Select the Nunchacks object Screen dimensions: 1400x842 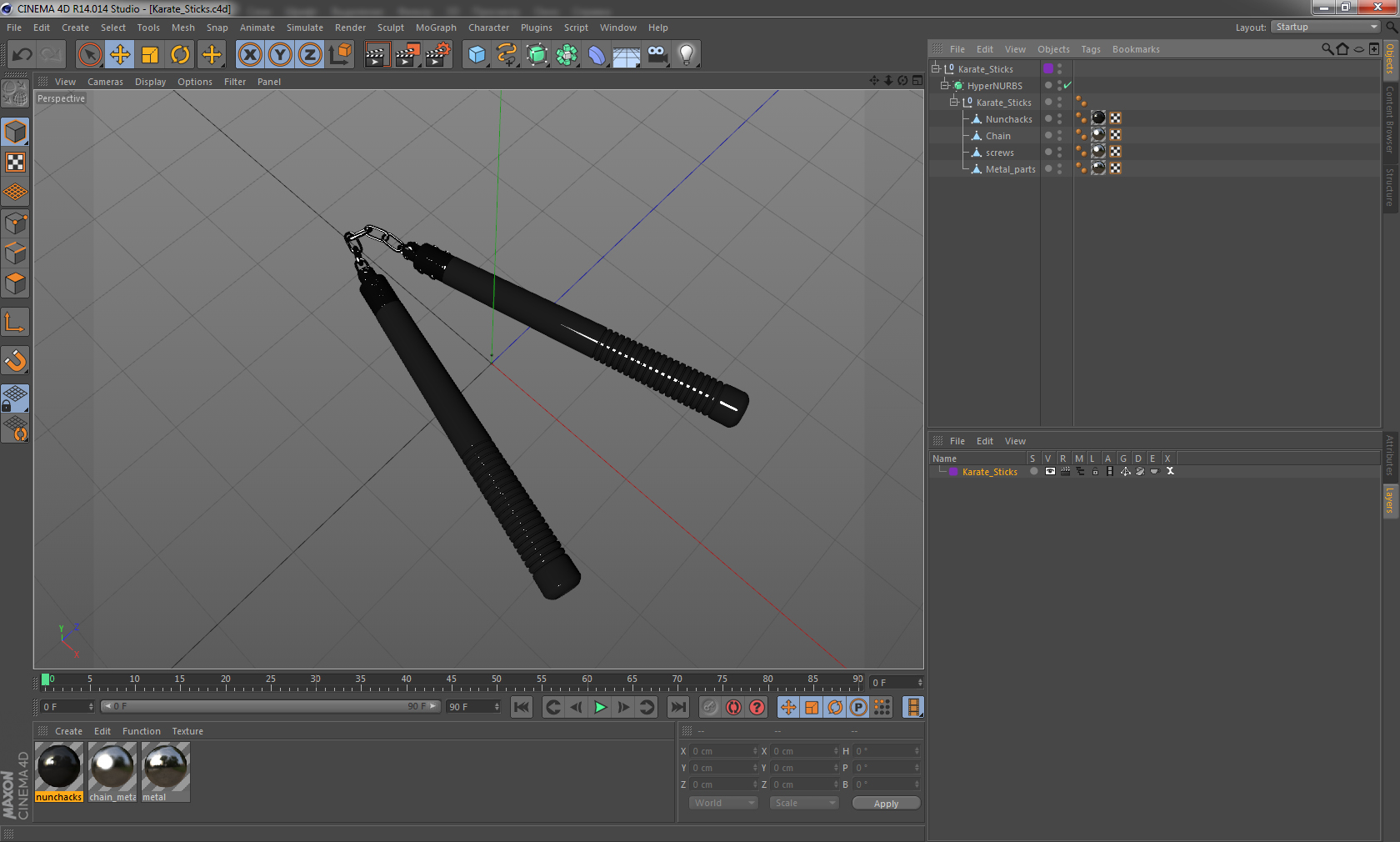click(1008, 119)
